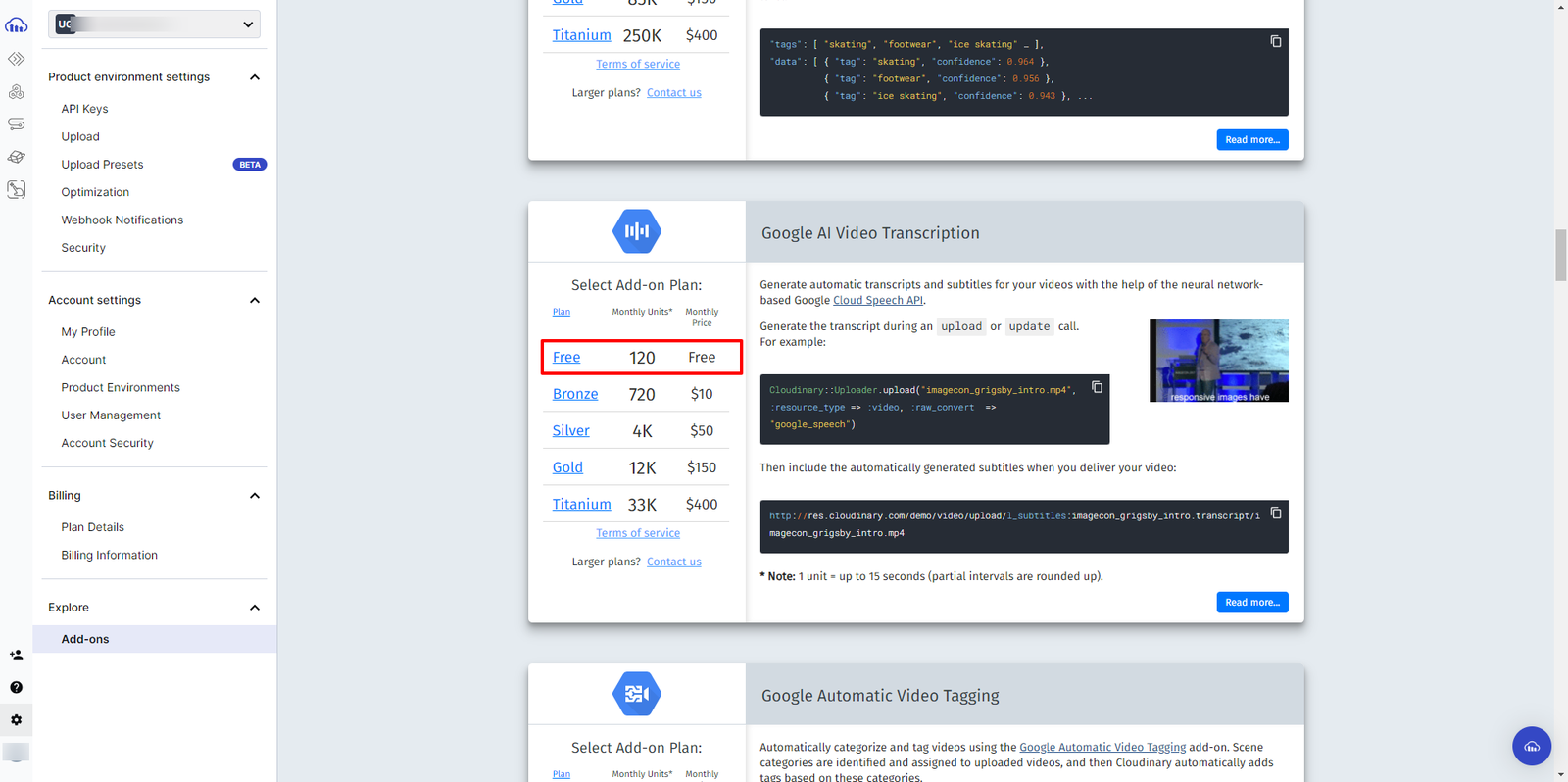Copy the subtitles URL code snippet
This screenshot has height=782, width=1568.
tap(1276, 513)
